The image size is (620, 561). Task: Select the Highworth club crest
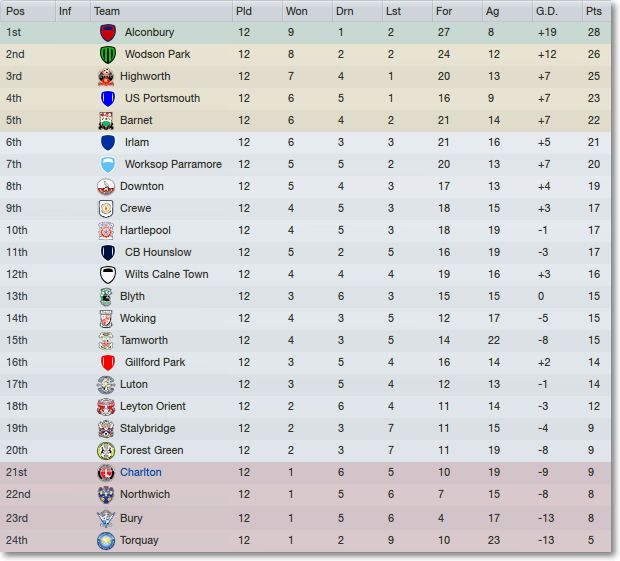(x=106, y=77)
